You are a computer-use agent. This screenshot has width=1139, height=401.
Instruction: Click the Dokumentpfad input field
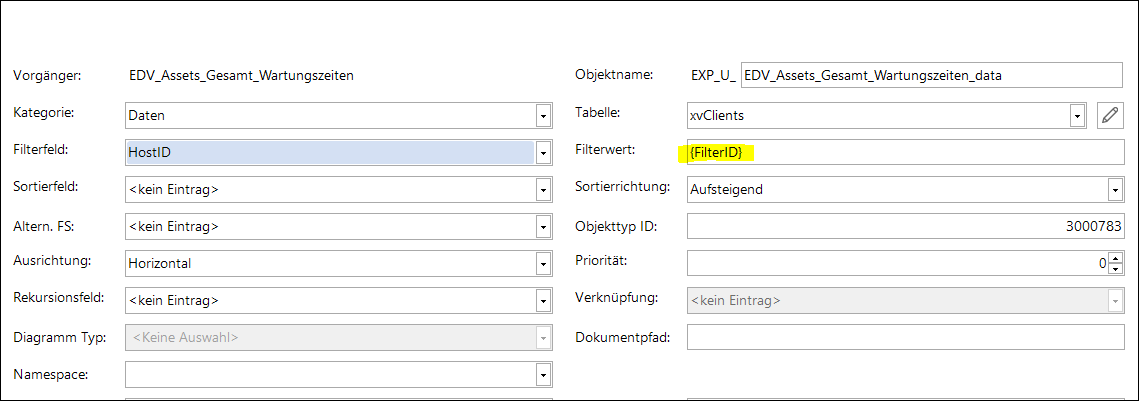click(905, 337)
